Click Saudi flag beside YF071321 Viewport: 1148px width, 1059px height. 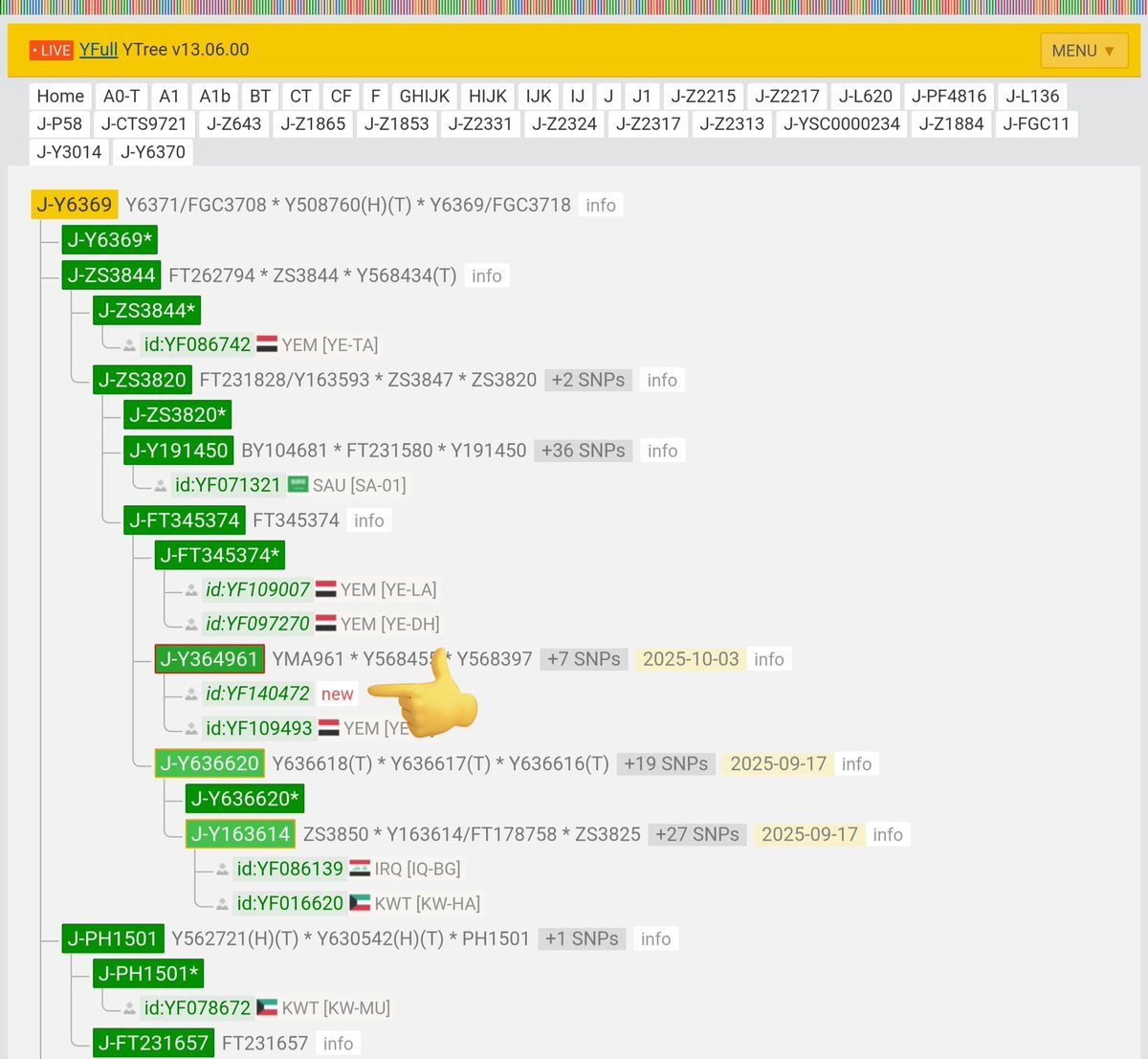[298, 485]
